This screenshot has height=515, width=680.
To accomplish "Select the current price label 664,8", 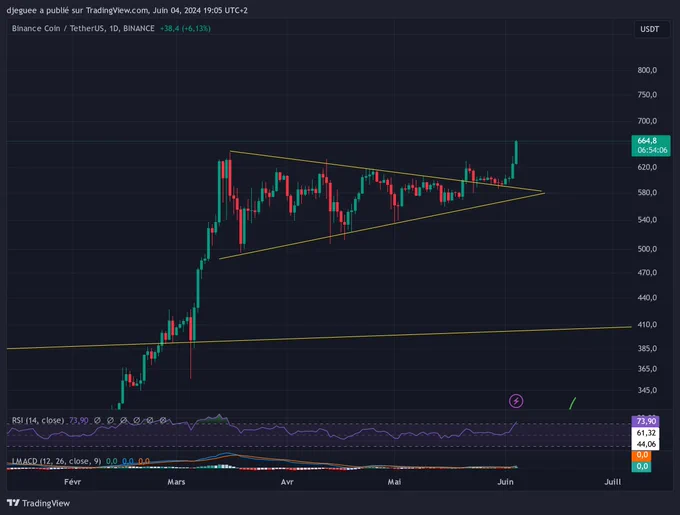I will coord(647,140).
